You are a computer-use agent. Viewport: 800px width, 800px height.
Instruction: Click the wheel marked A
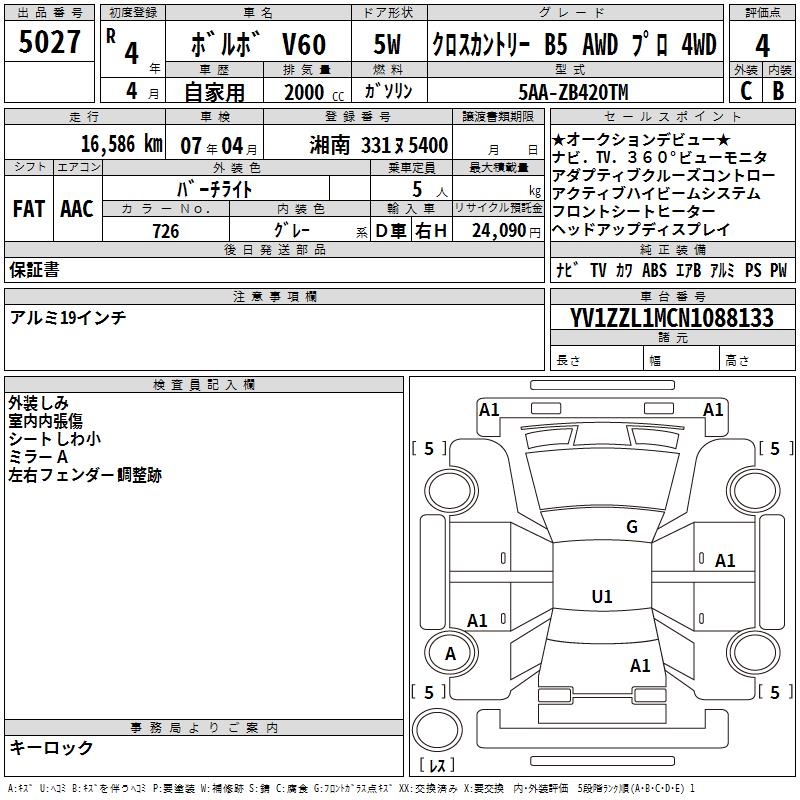[451, 654]
